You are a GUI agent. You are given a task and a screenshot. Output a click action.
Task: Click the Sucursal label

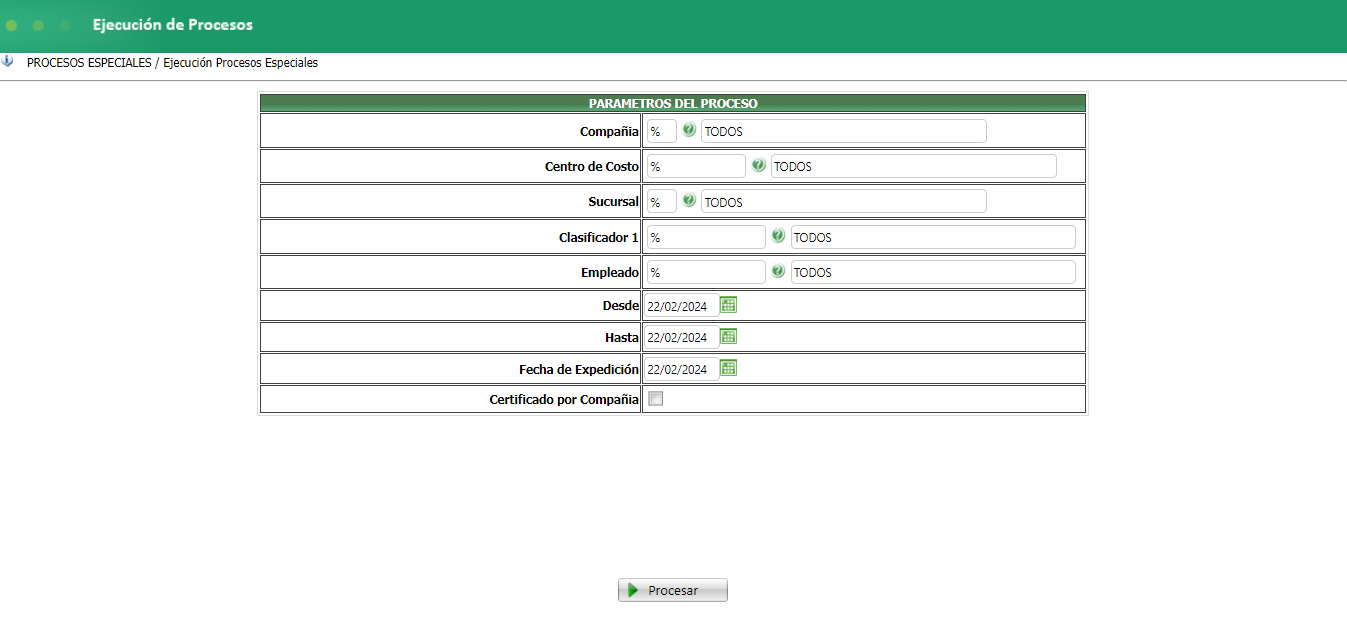(x=614, y=201)
